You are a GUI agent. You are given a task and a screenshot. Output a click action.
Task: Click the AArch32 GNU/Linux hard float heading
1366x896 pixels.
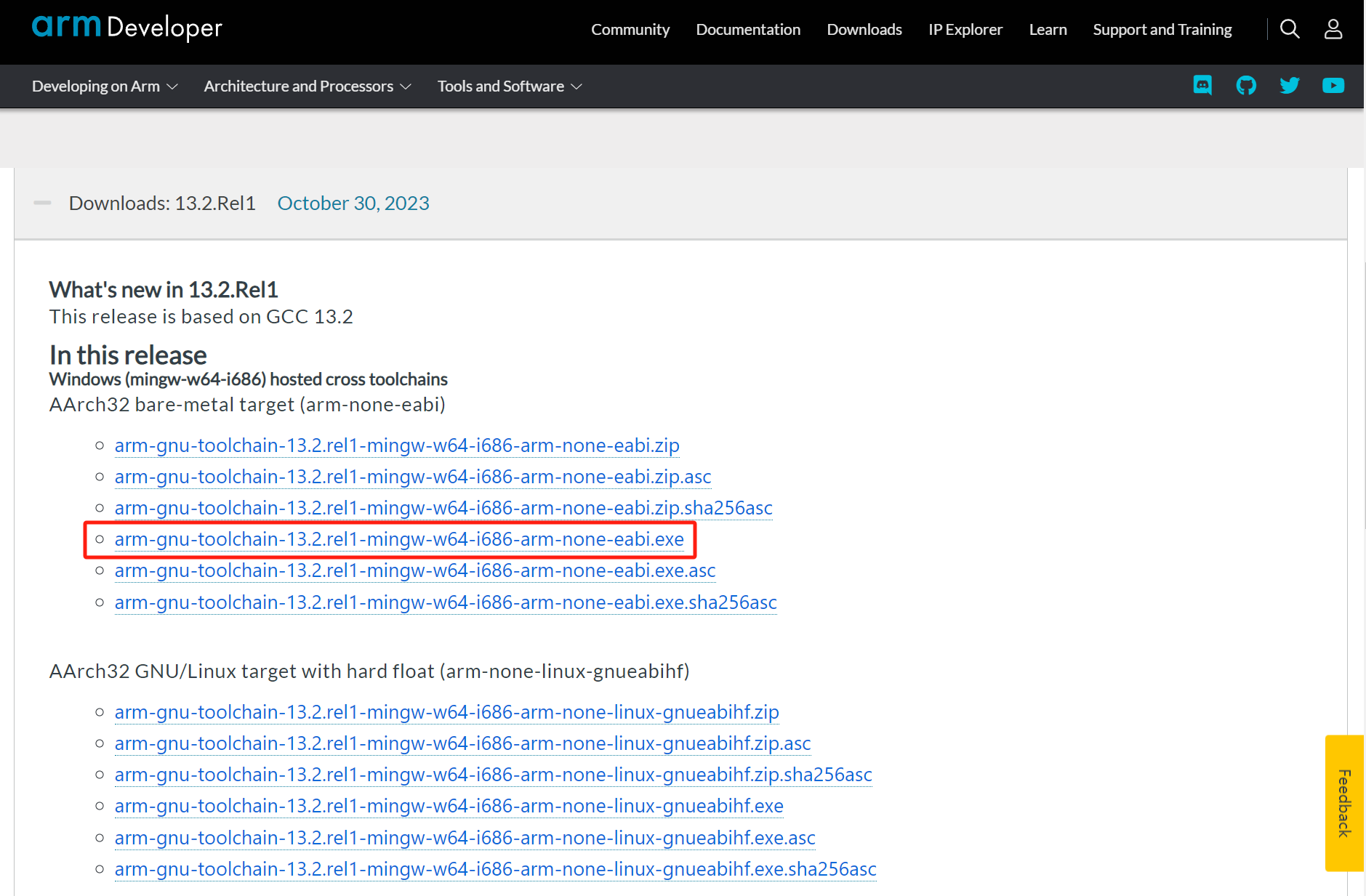369,671
